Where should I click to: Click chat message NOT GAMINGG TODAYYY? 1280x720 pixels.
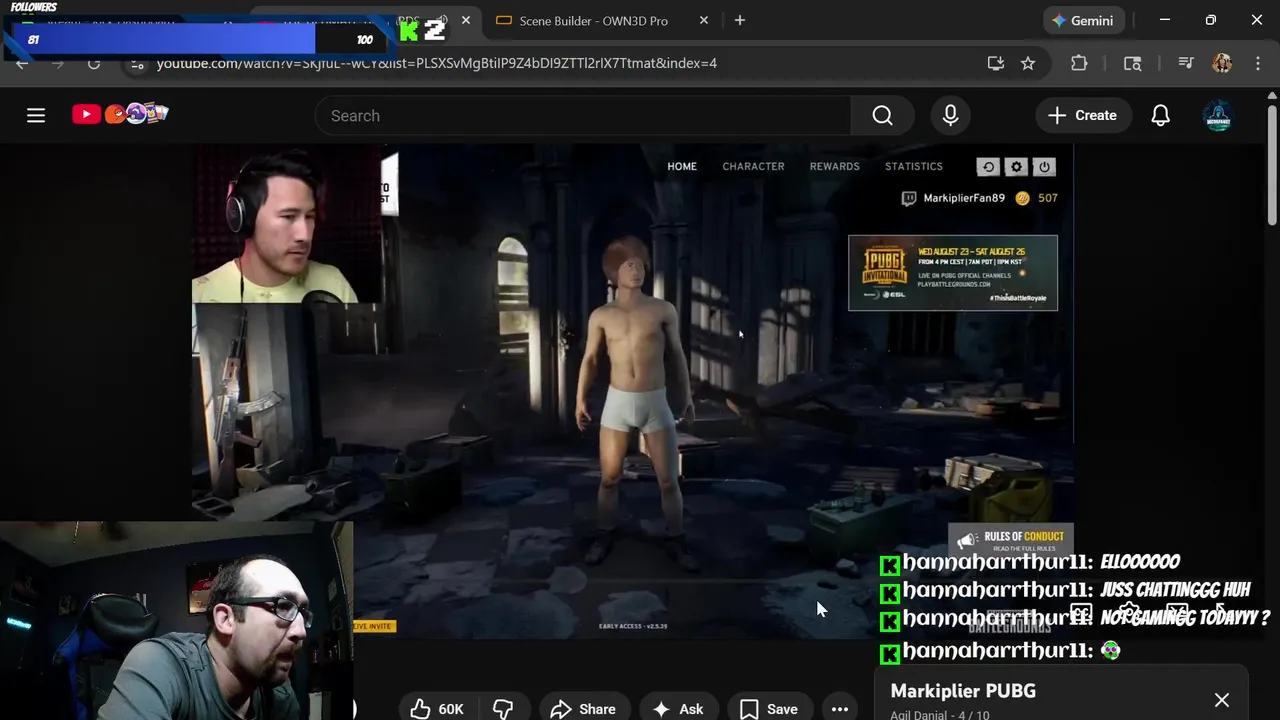point(1184,618)
